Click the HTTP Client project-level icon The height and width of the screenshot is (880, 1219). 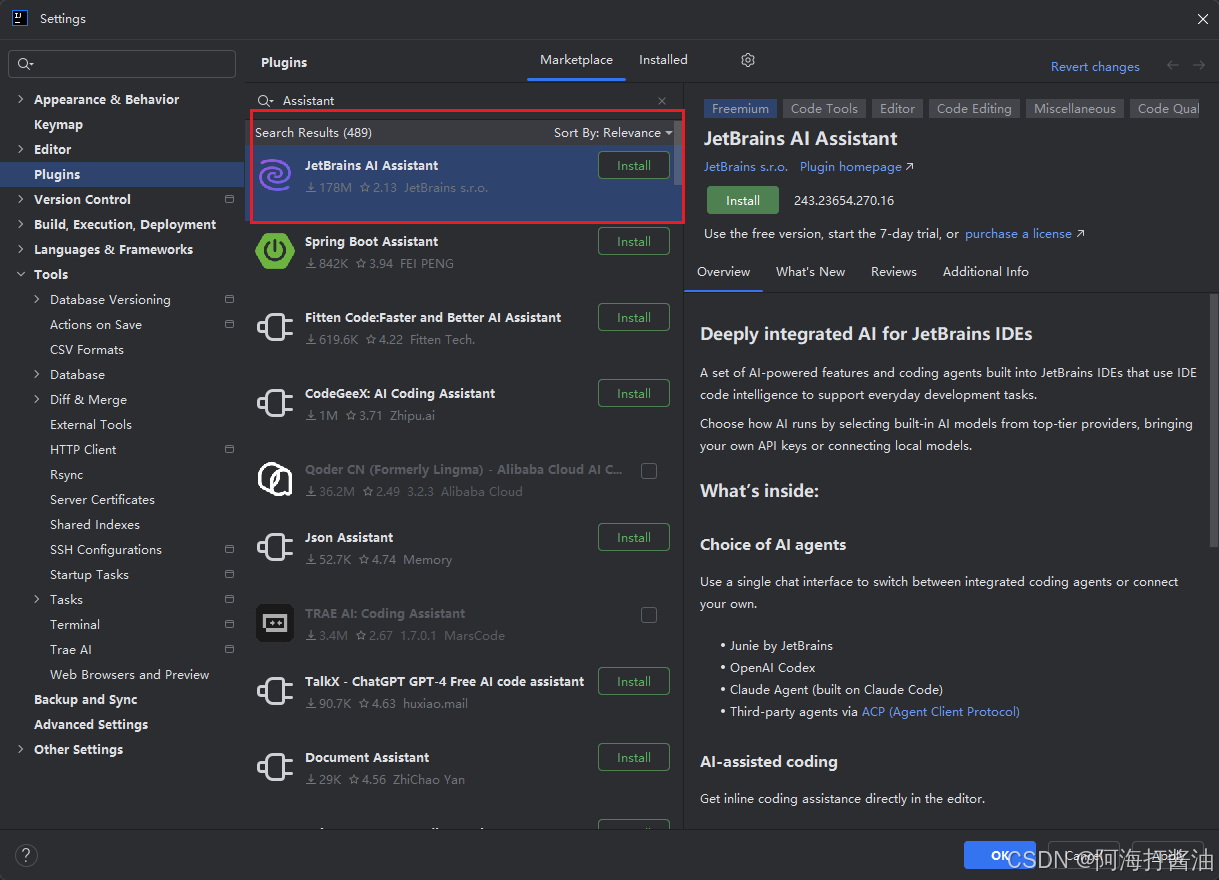point(229,450)
